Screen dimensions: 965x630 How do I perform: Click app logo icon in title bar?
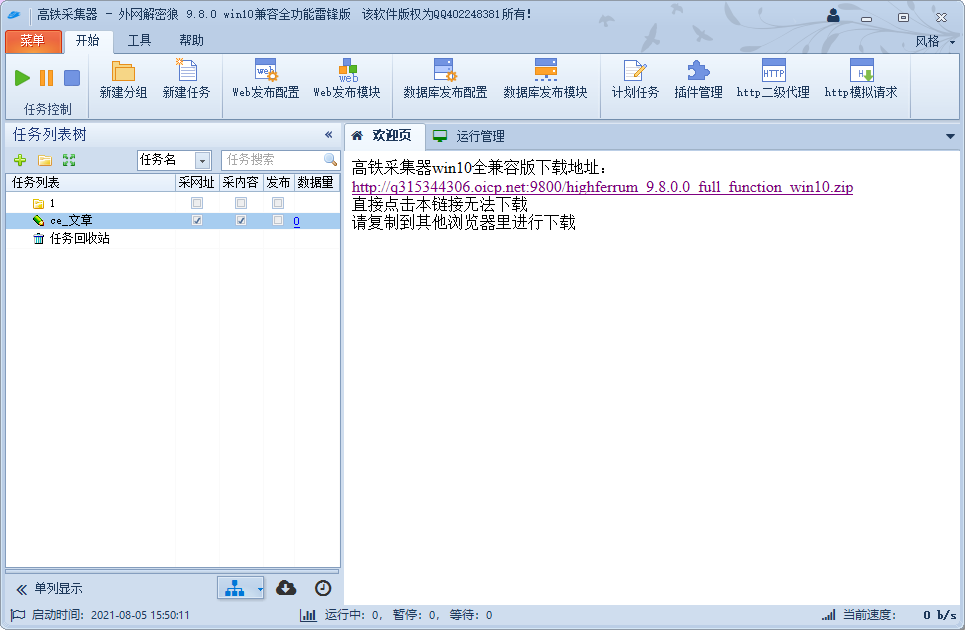coord(14,15)
